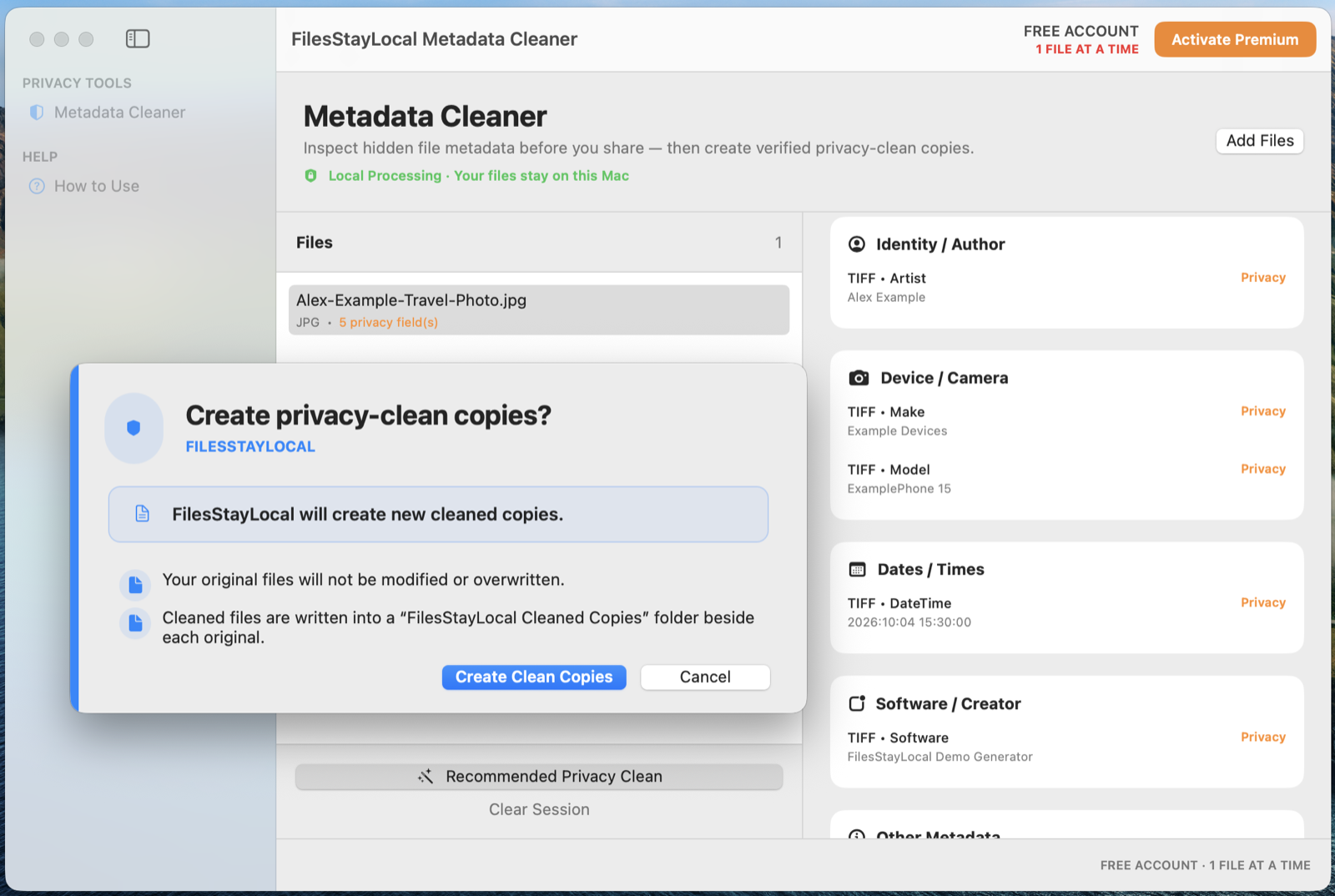This screenshot has width=1335, height=896.
Task: Click the Device / Camera heading
Action: click(945, 378)
